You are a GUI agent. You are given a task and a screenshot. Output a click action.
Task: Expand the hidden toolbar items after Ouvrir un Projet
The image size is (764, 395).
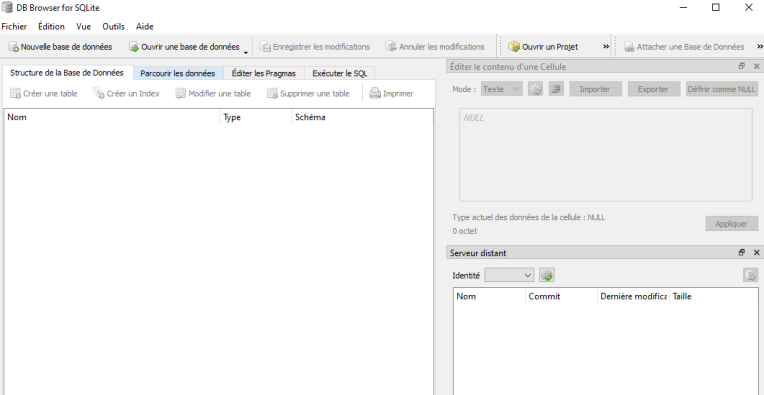pos(606,47)
